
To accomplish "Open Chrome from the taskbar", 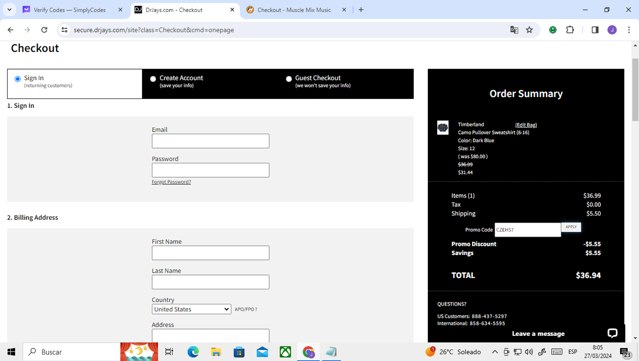I will [308, 352].
